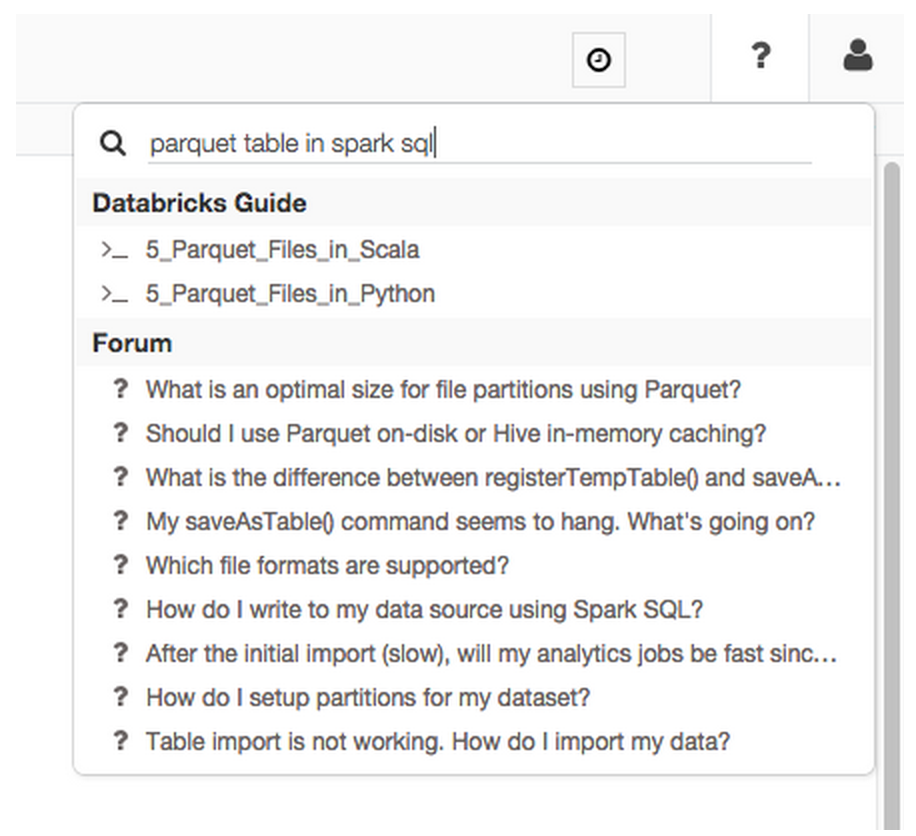Click the clock history icon
Image resolution: width=916 pixels, height=836 pixels.
pyautogui.click(x=598, y=60)
